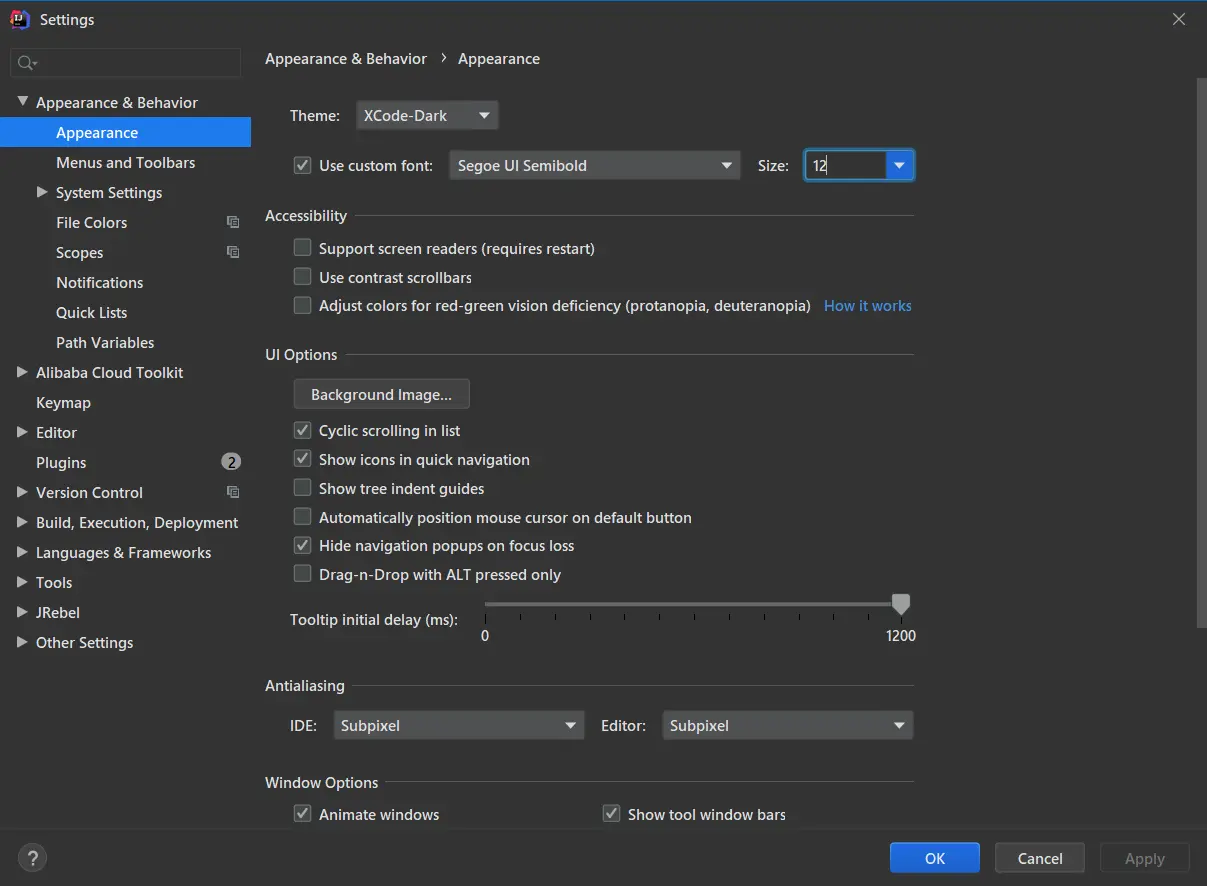Enable Support screen readers checkbox

pyautogui.click(x=302, y=247)
